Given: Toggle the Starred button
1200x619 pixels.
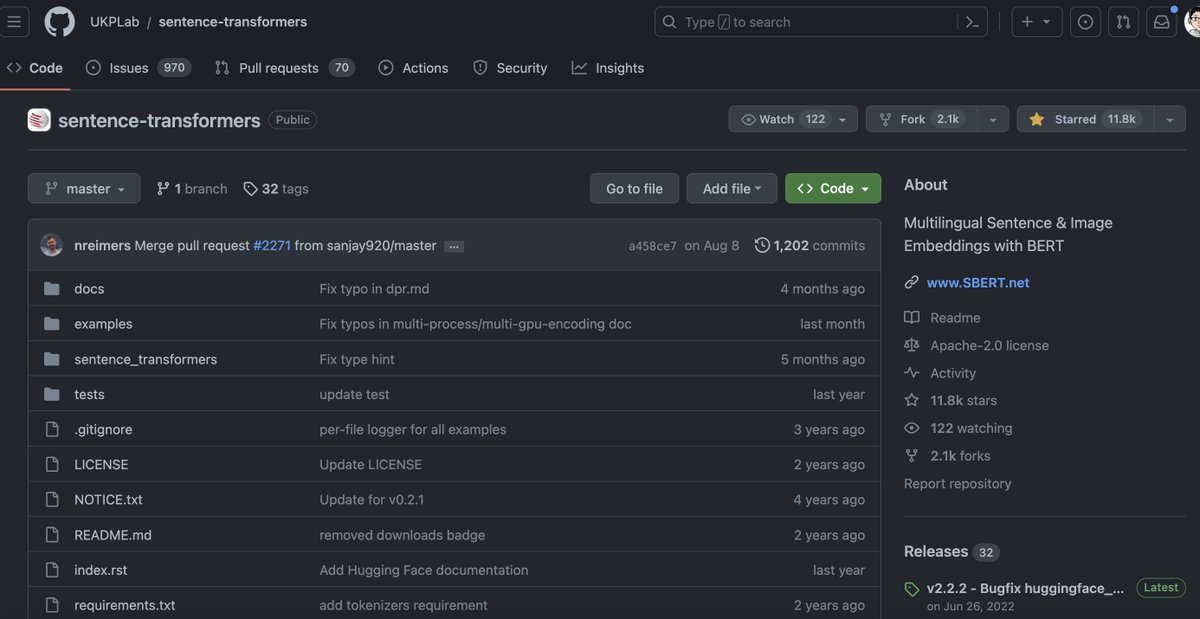Looking at the screenshot, I should (1084, 119).
